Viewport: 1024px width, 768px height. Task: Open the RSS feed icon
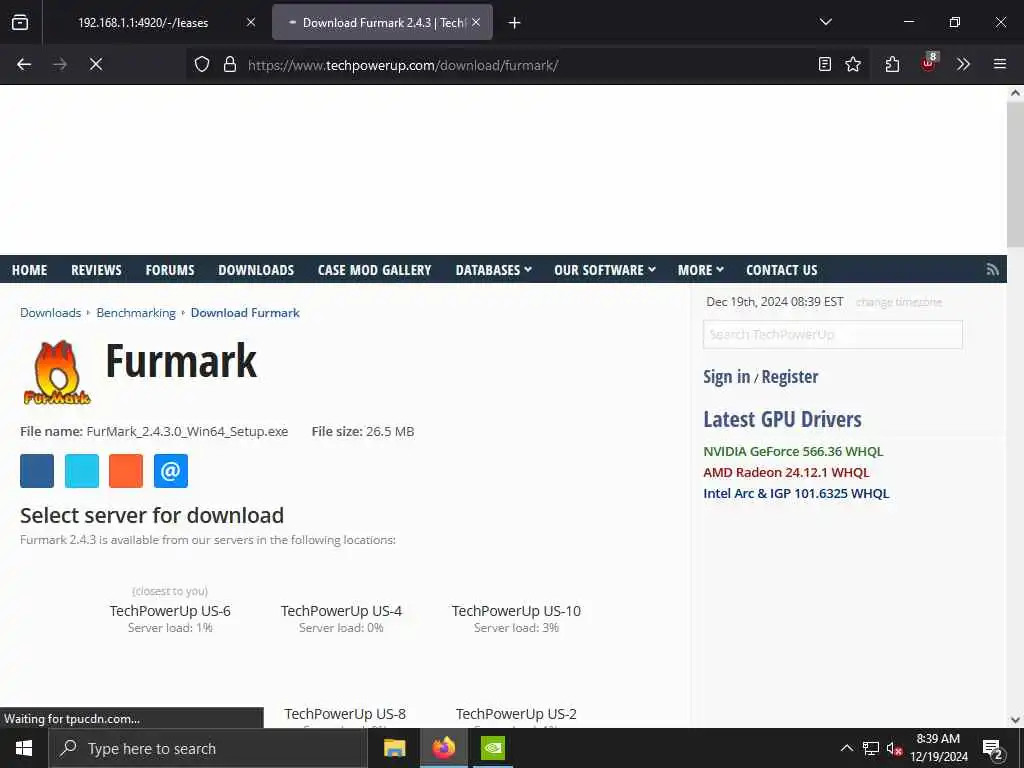pyautogui.click(x=993, y=269)
